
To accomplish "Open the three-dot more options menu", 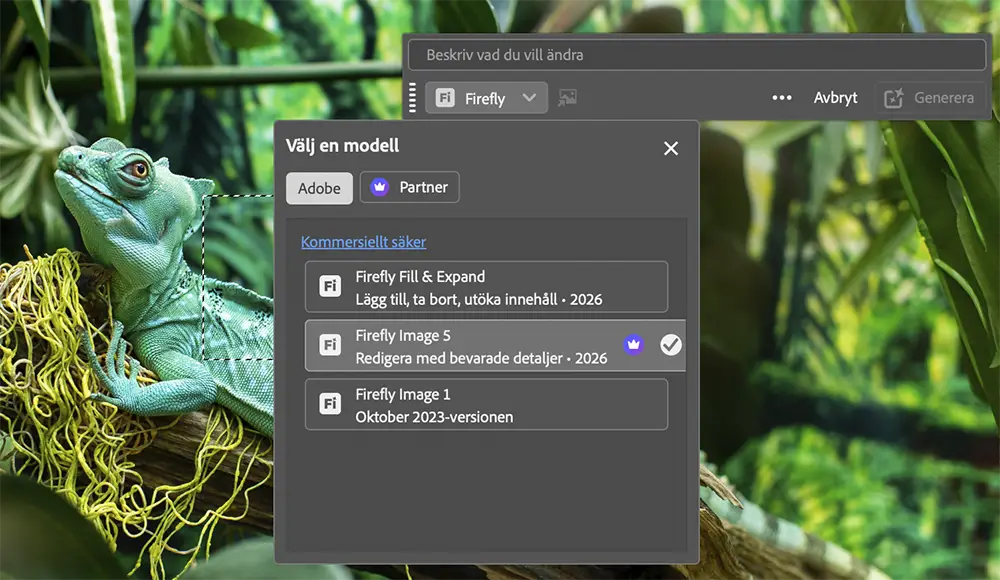I will tap(782, 98).
